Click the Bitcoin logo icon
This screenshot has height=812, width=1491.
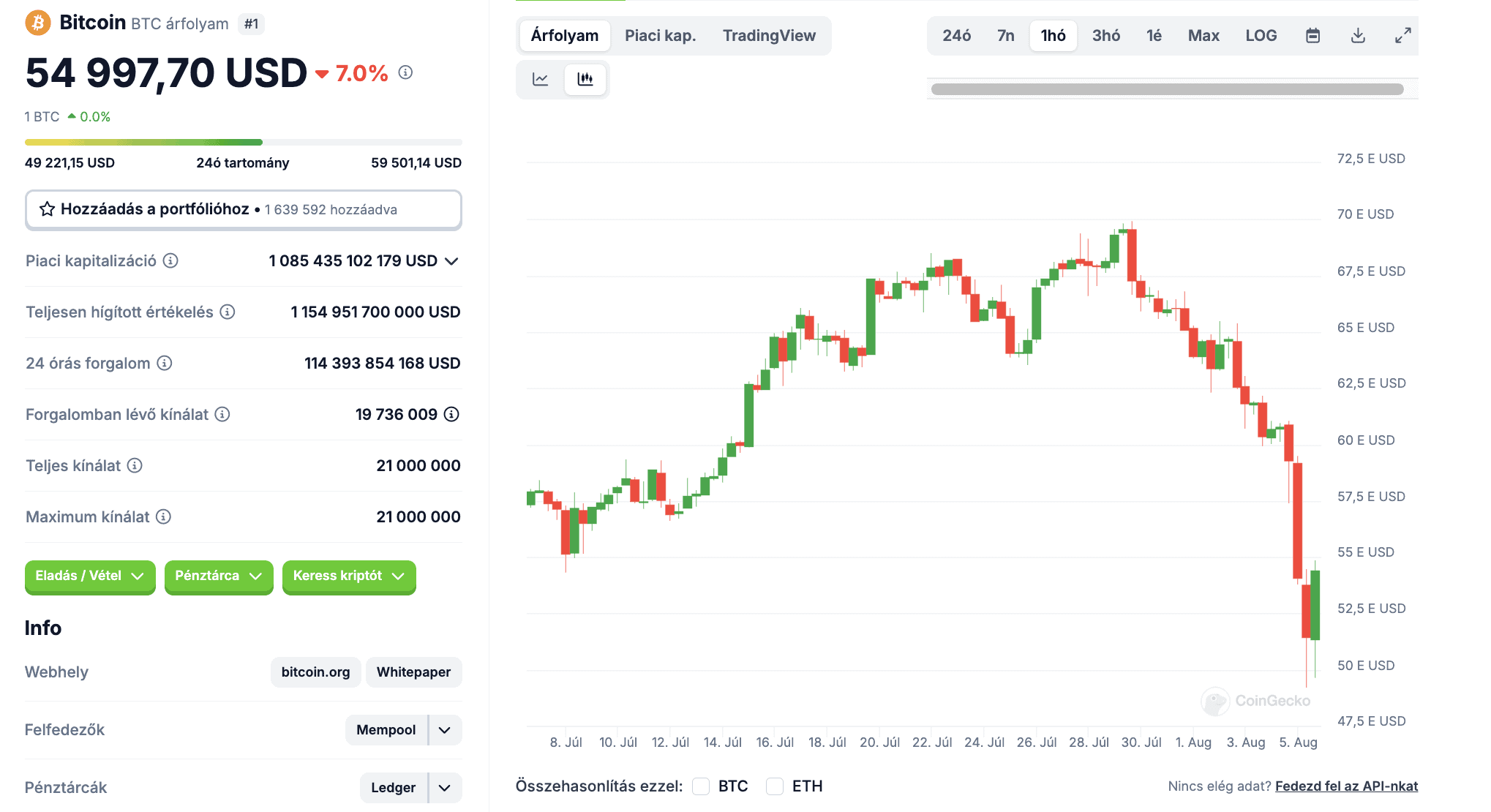point(38,23)
